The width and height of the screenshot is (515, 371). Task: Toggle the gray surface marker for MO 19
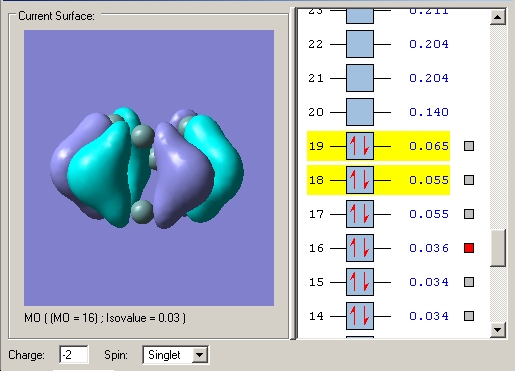tap(469, 146)
